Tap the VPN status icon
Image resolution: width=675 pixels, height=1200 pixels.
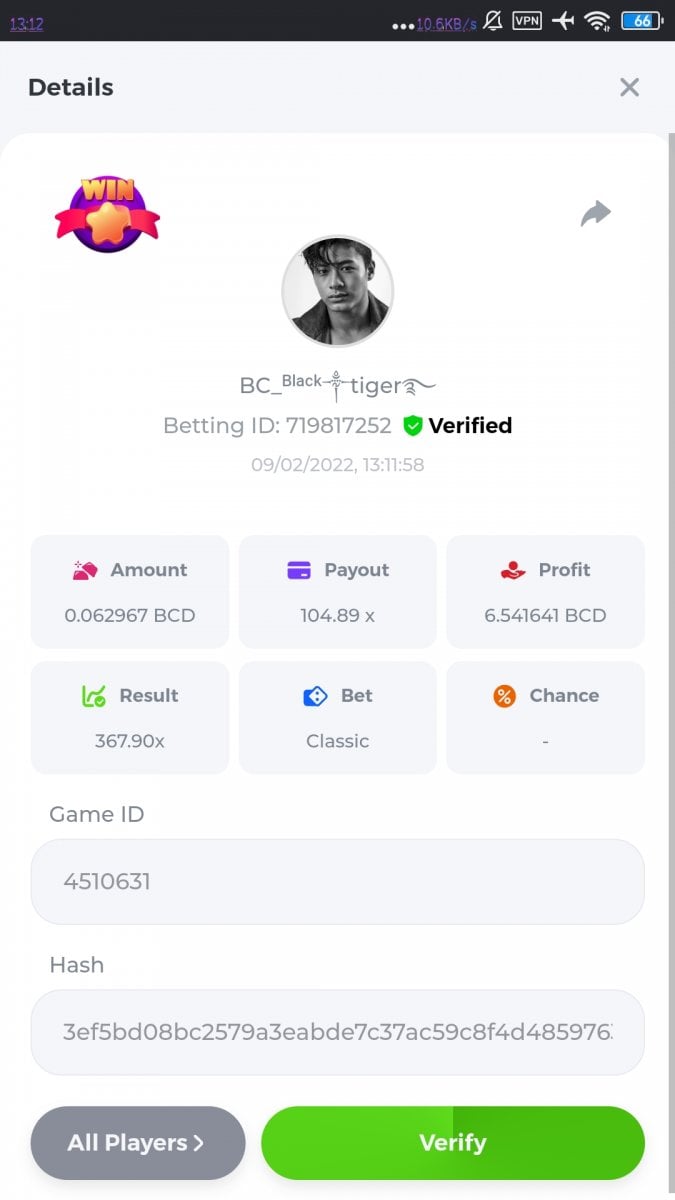527,21
